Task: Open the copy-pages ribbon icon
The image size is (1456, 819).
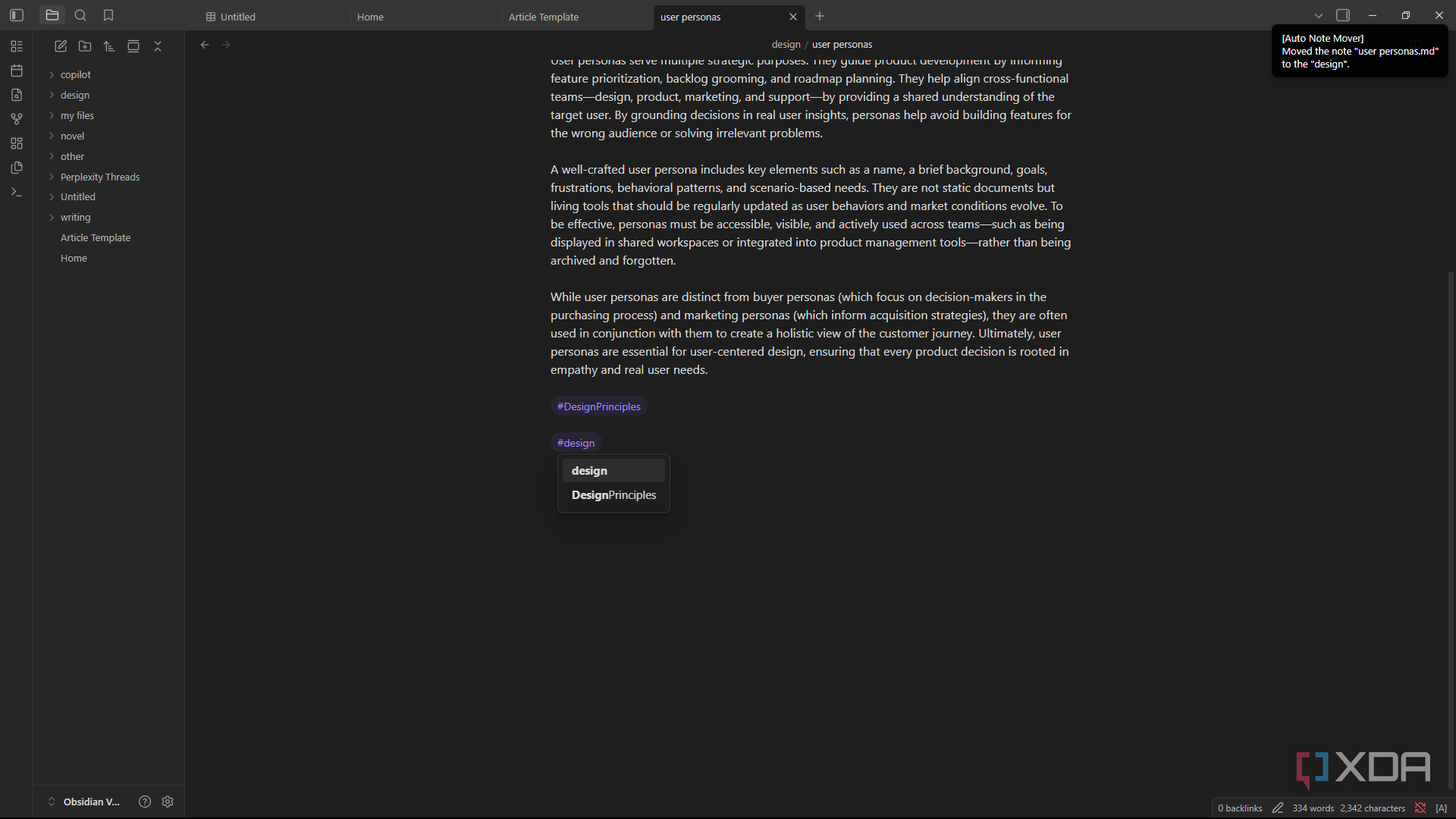Action: pyautogui.click(x=17, y=168)
